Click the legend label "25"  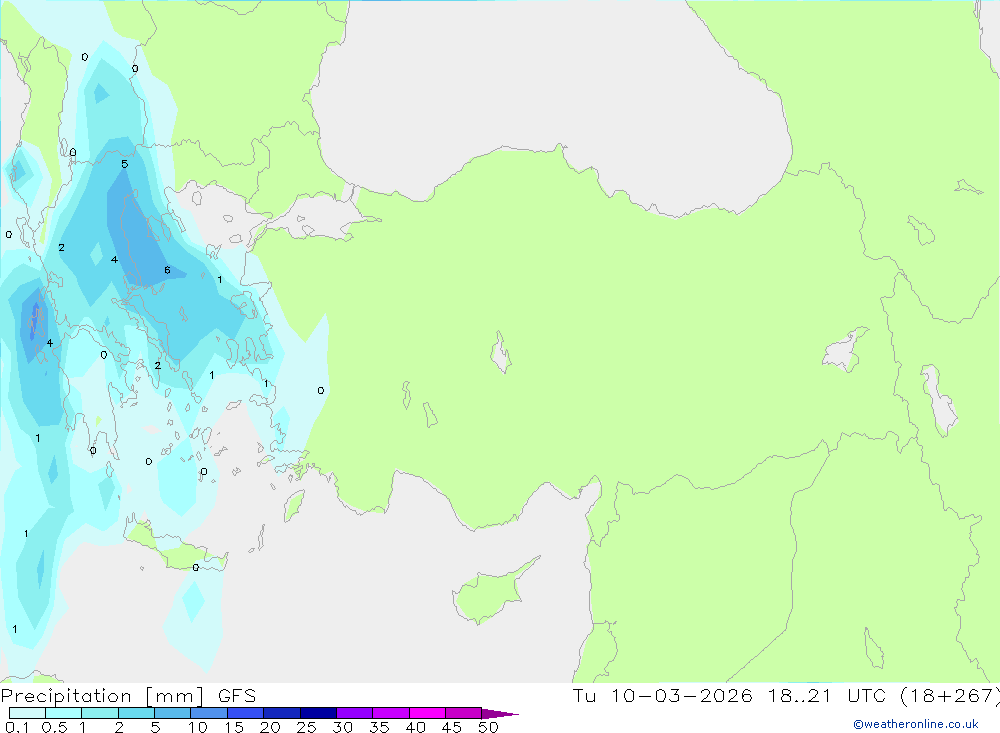[x=306, y=727]
